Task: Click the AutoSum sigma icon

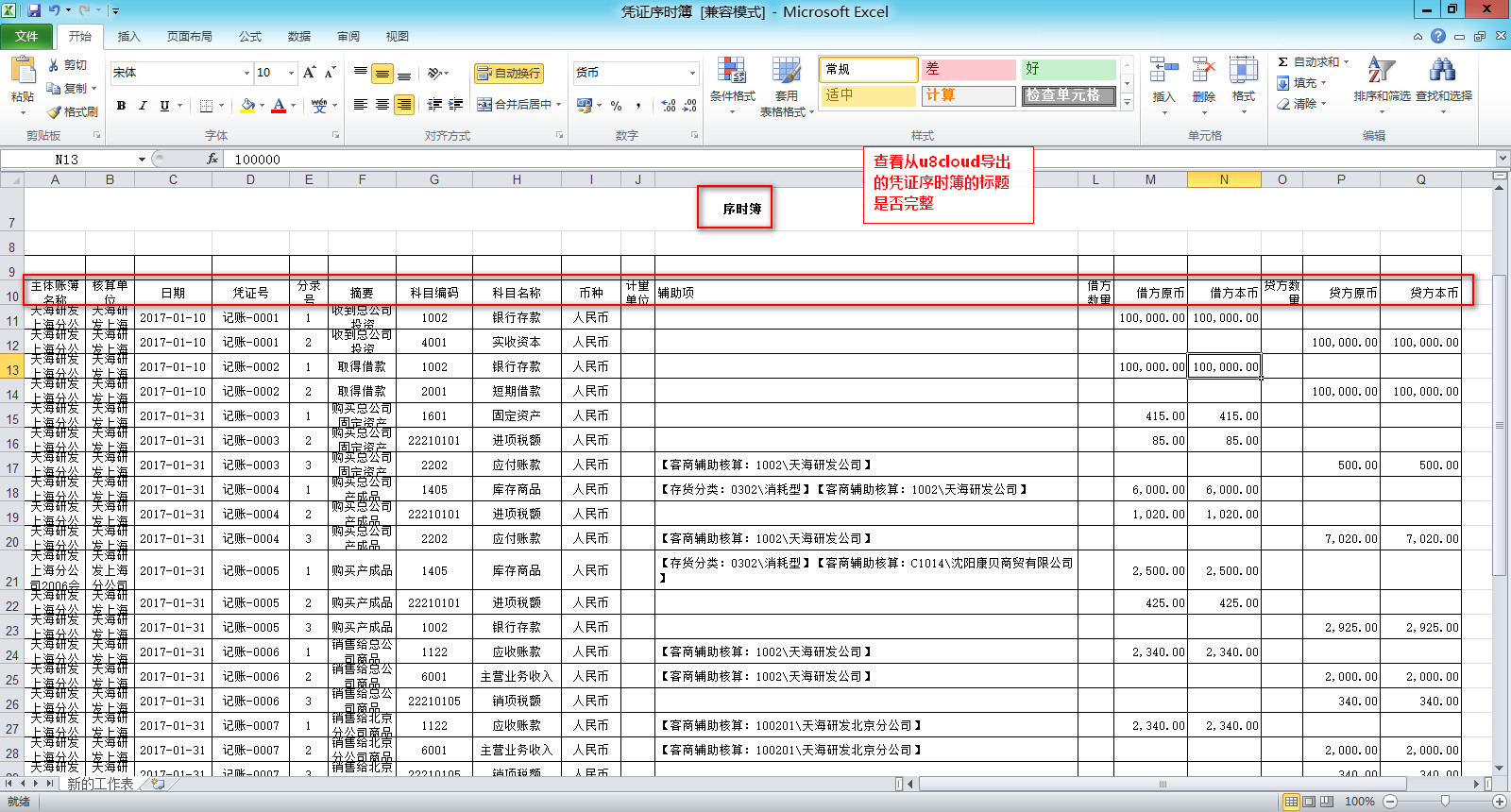Action: tap(1282, 62)
